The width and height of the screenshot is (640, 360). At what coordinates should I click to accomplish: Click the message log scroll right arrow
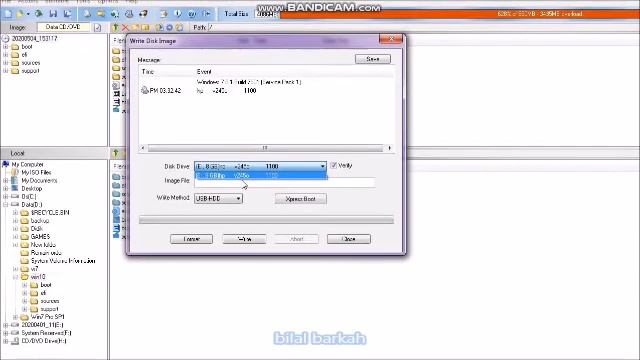coord(389,148)
